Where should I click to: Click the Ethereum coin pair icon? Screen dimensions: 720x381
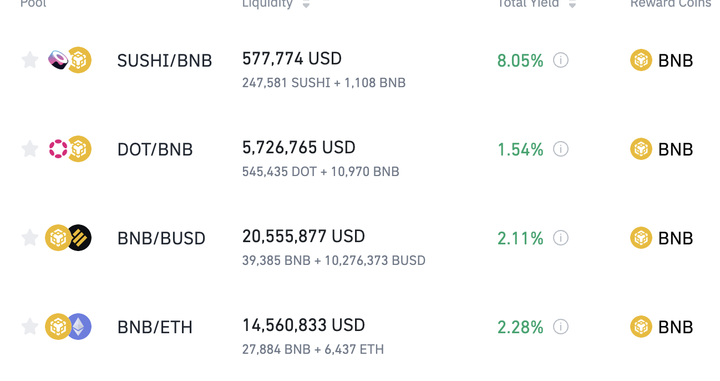pyautogui.click(x=79, y=327)
